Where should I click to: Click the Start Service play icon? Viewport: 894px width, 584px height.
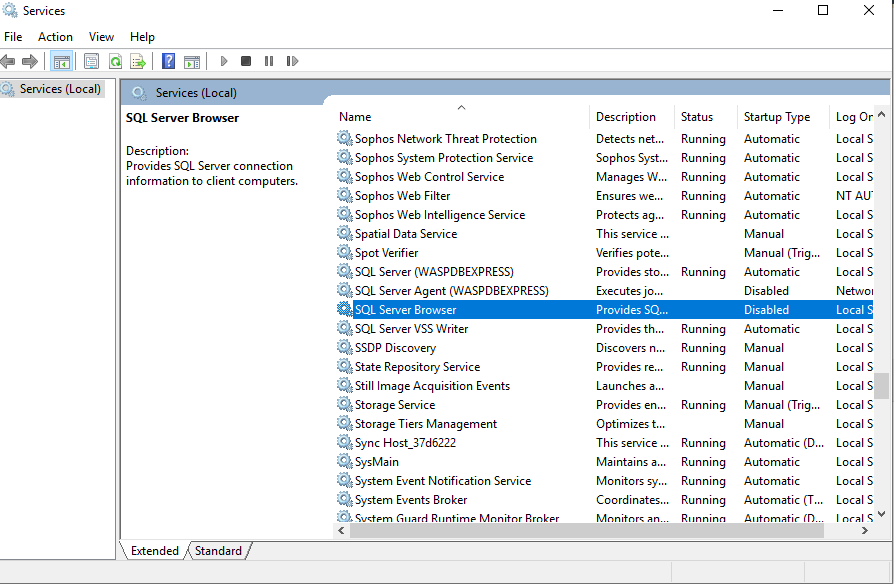click(x=224, y=61)
